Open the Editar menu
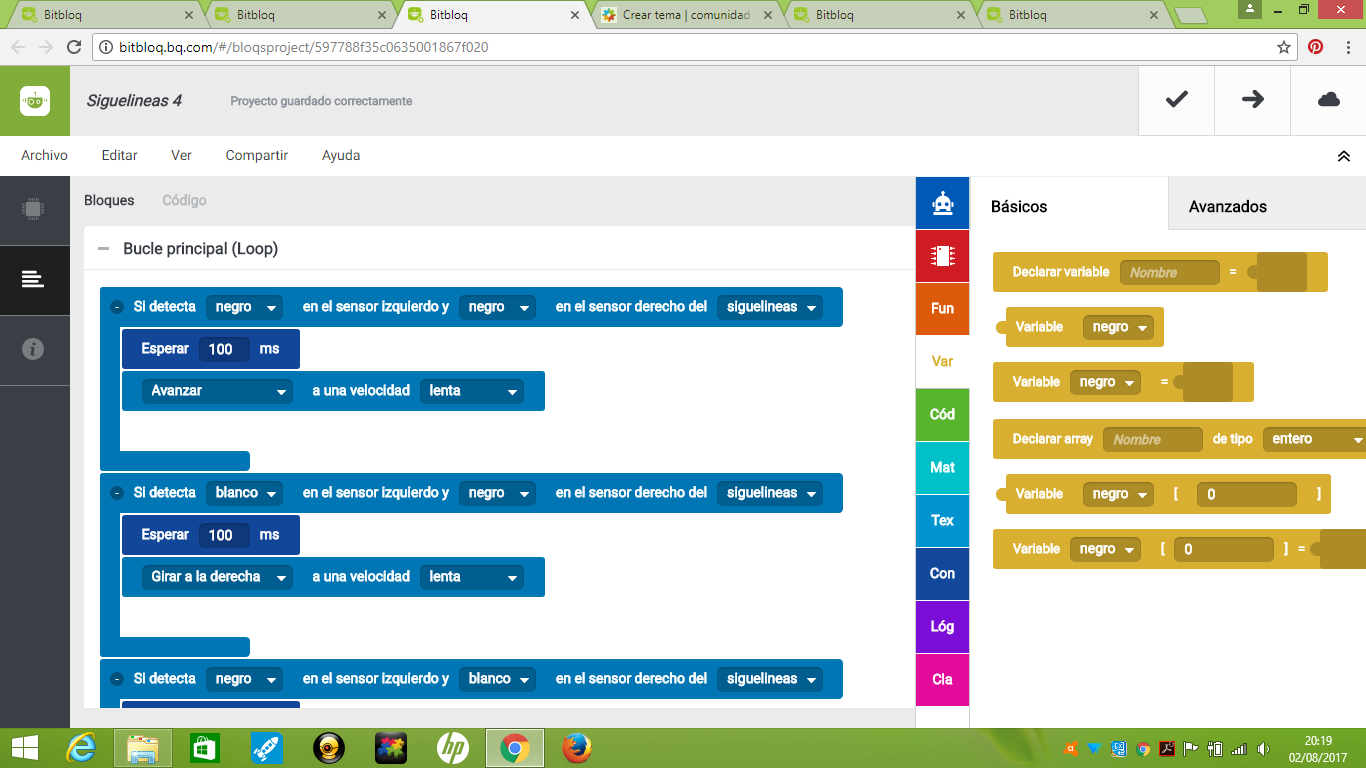 point(120,155)
